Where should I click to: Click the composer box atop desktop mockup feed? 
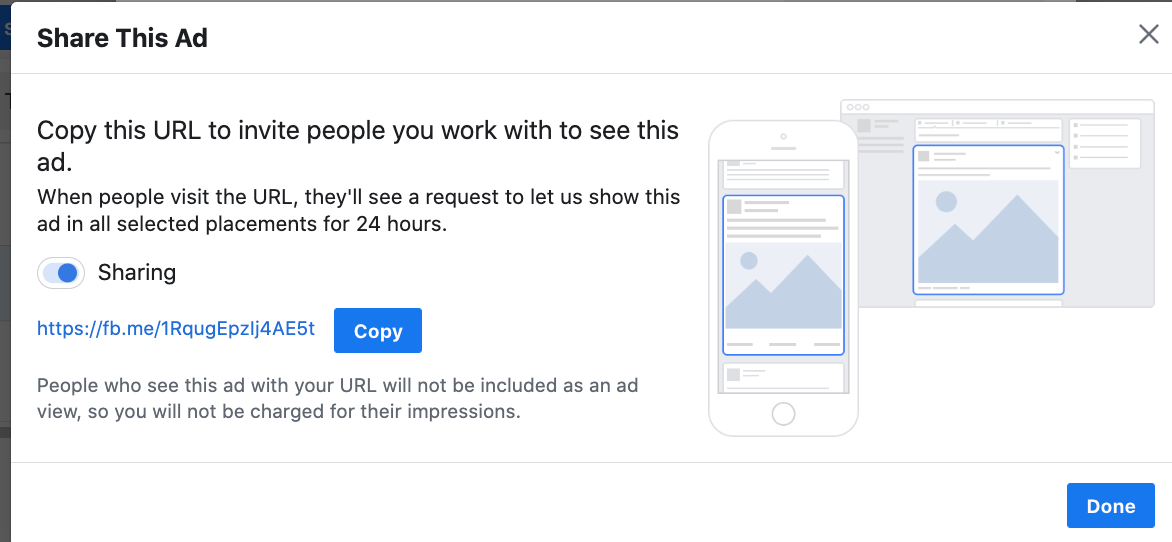click(x=989, y=129)
